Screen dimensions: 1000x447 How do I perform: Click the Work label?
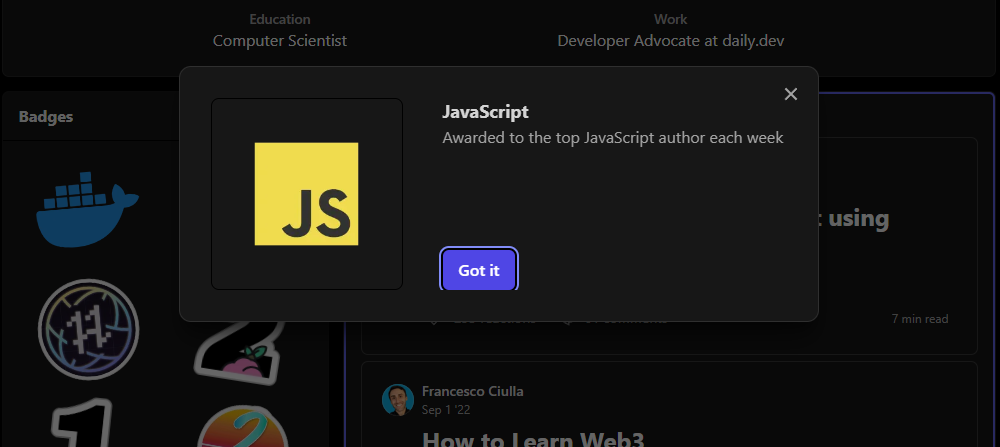coord(671,19)
